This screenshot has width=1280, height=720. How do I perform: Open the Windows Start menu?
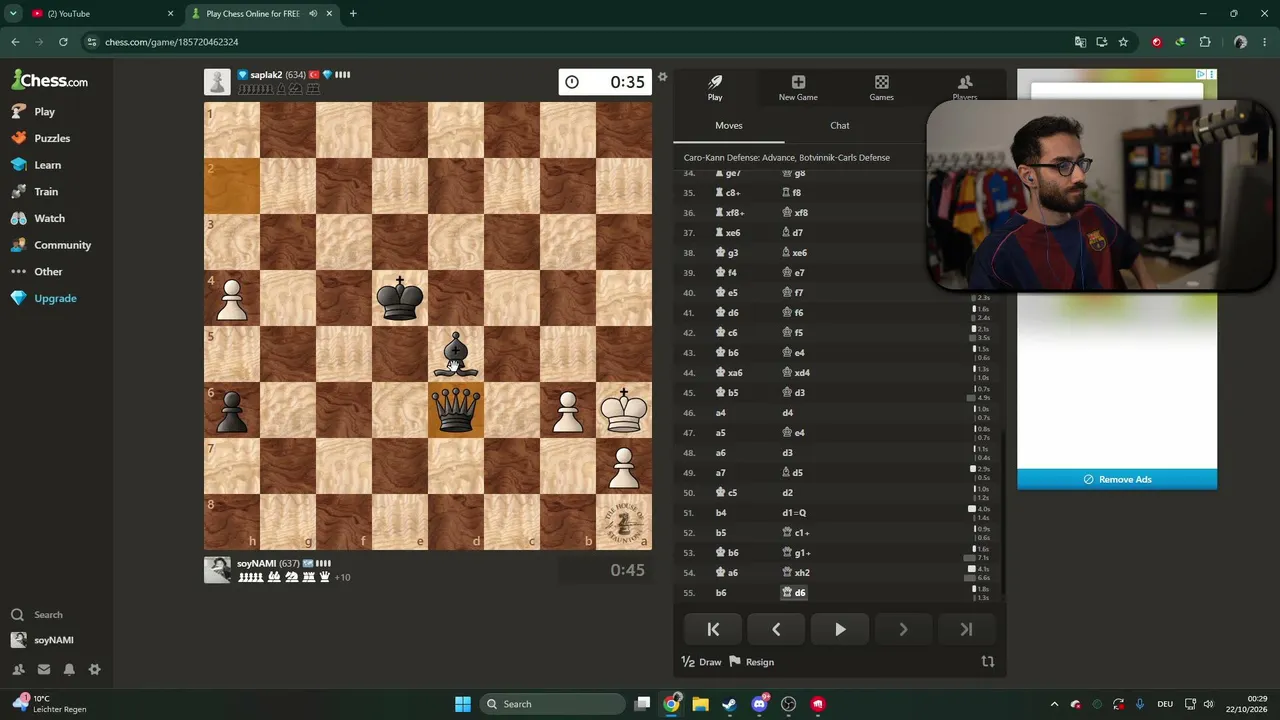[x=463, y=704]
